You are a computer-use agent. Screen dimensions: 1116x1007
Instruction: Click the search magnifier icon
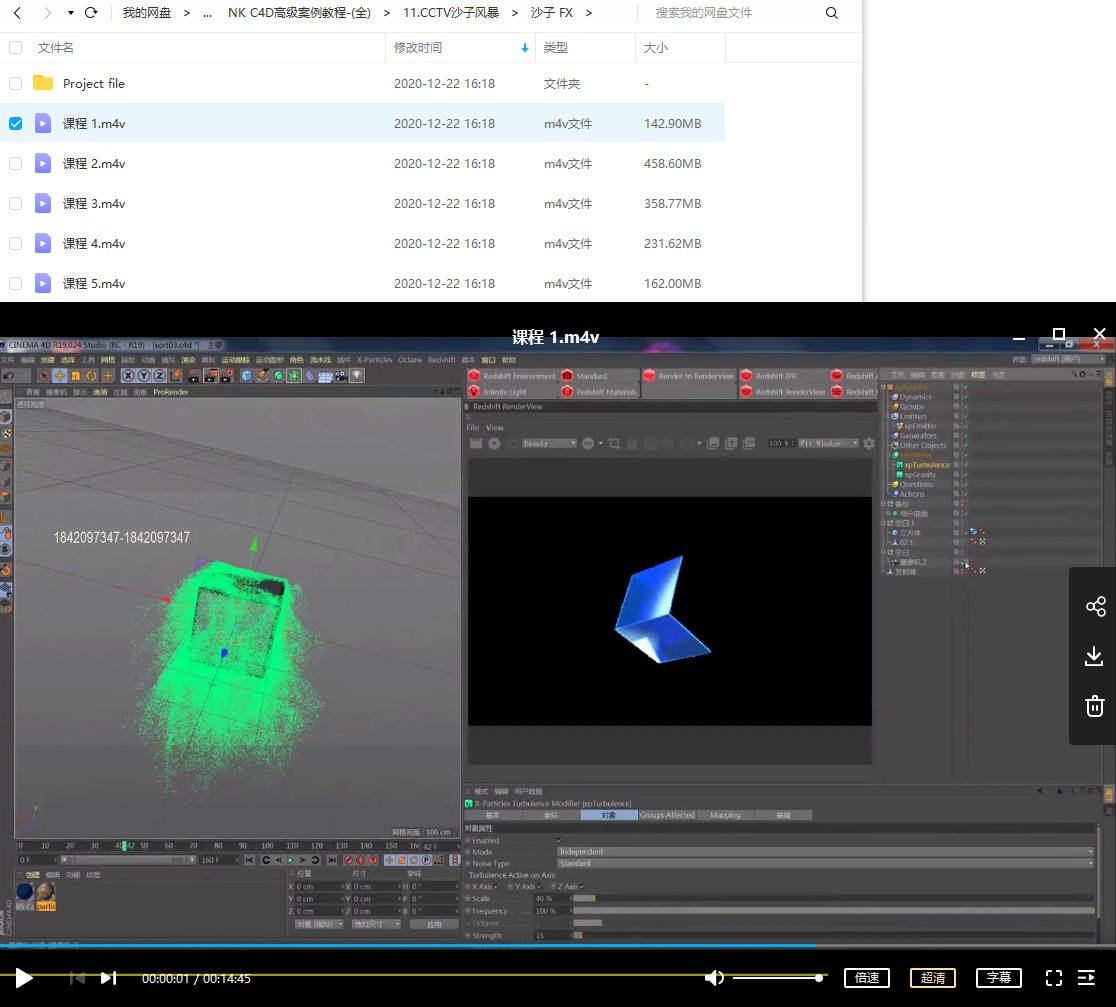point(832,13)
